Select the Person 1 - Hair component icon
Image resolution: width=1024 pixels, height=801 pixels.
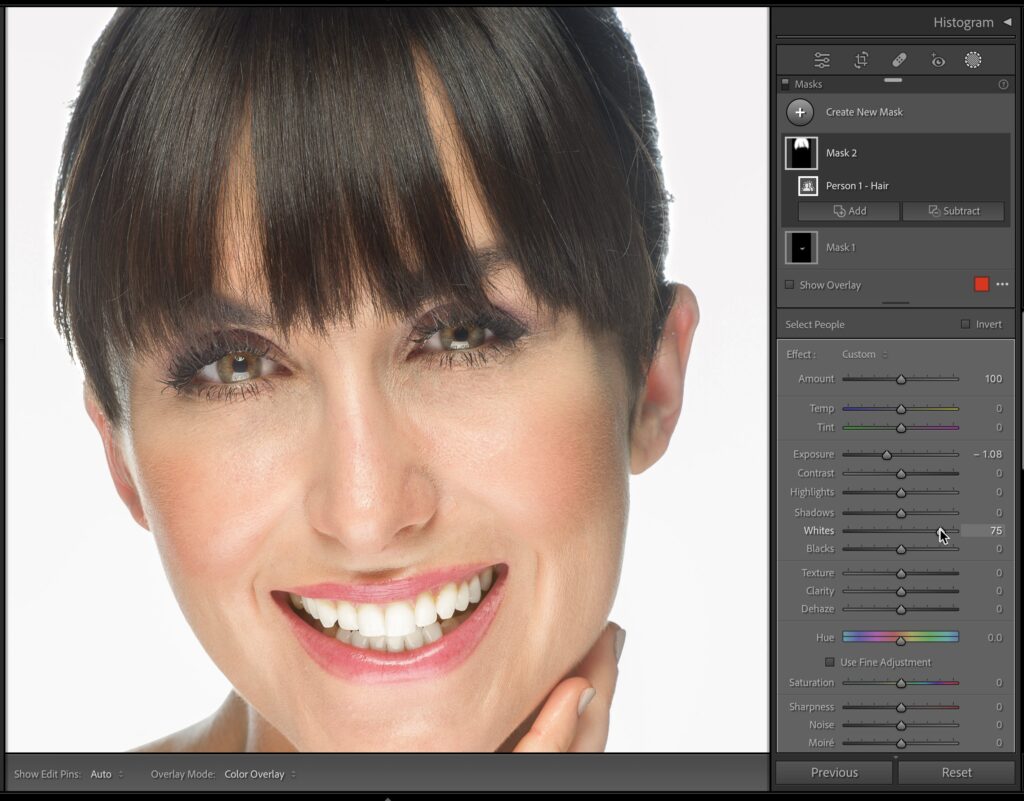[x=808, y=186]
